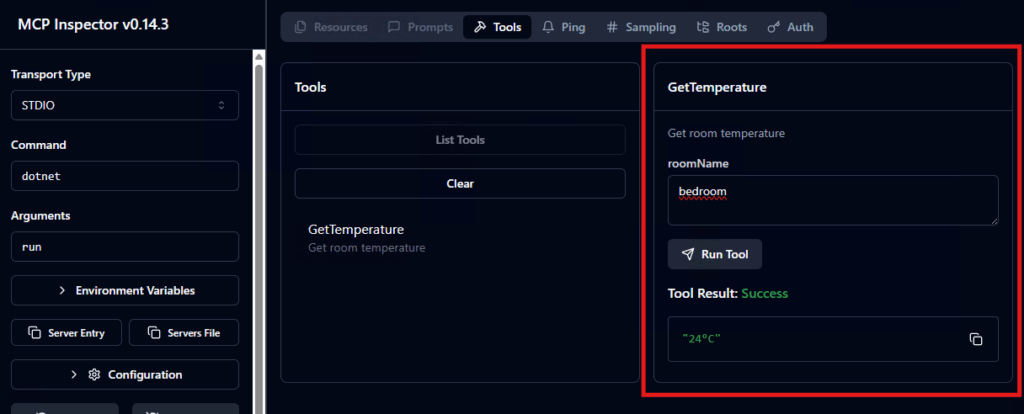Click the sidebar scrollbar up arrow
This screenshot has width=1024, height=414.
click(259, 57)
